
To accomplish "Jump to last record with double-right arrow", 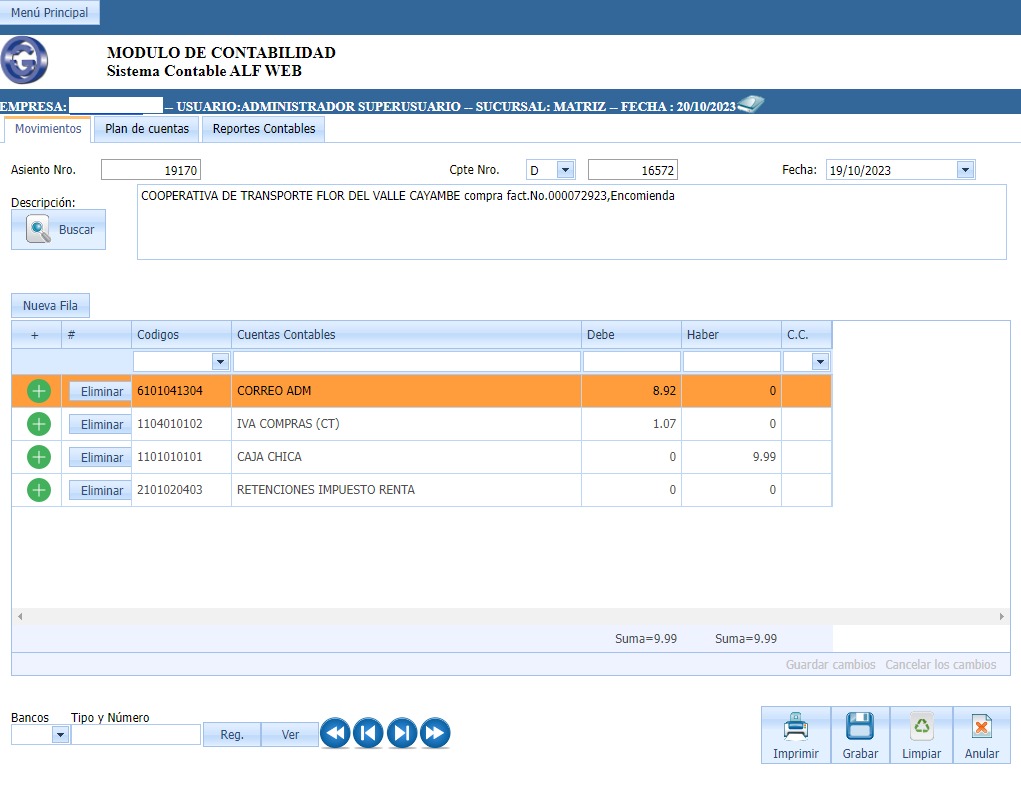I will (435, 734).
